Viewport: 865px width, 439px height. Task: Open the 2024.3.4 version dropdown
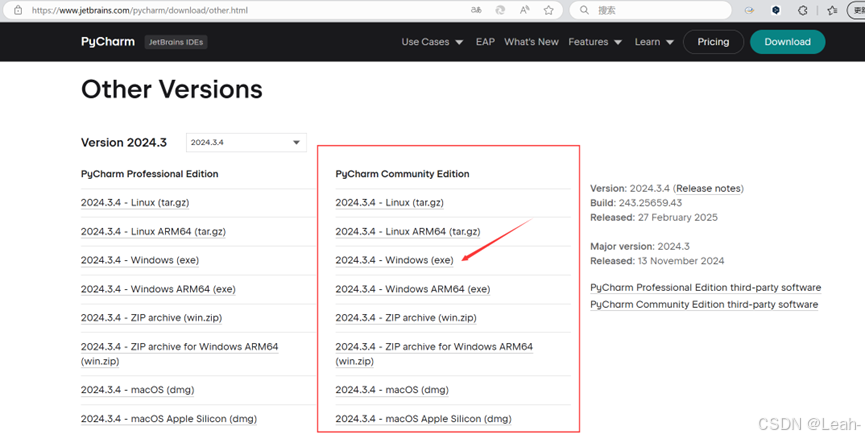(x=246, y=142)
